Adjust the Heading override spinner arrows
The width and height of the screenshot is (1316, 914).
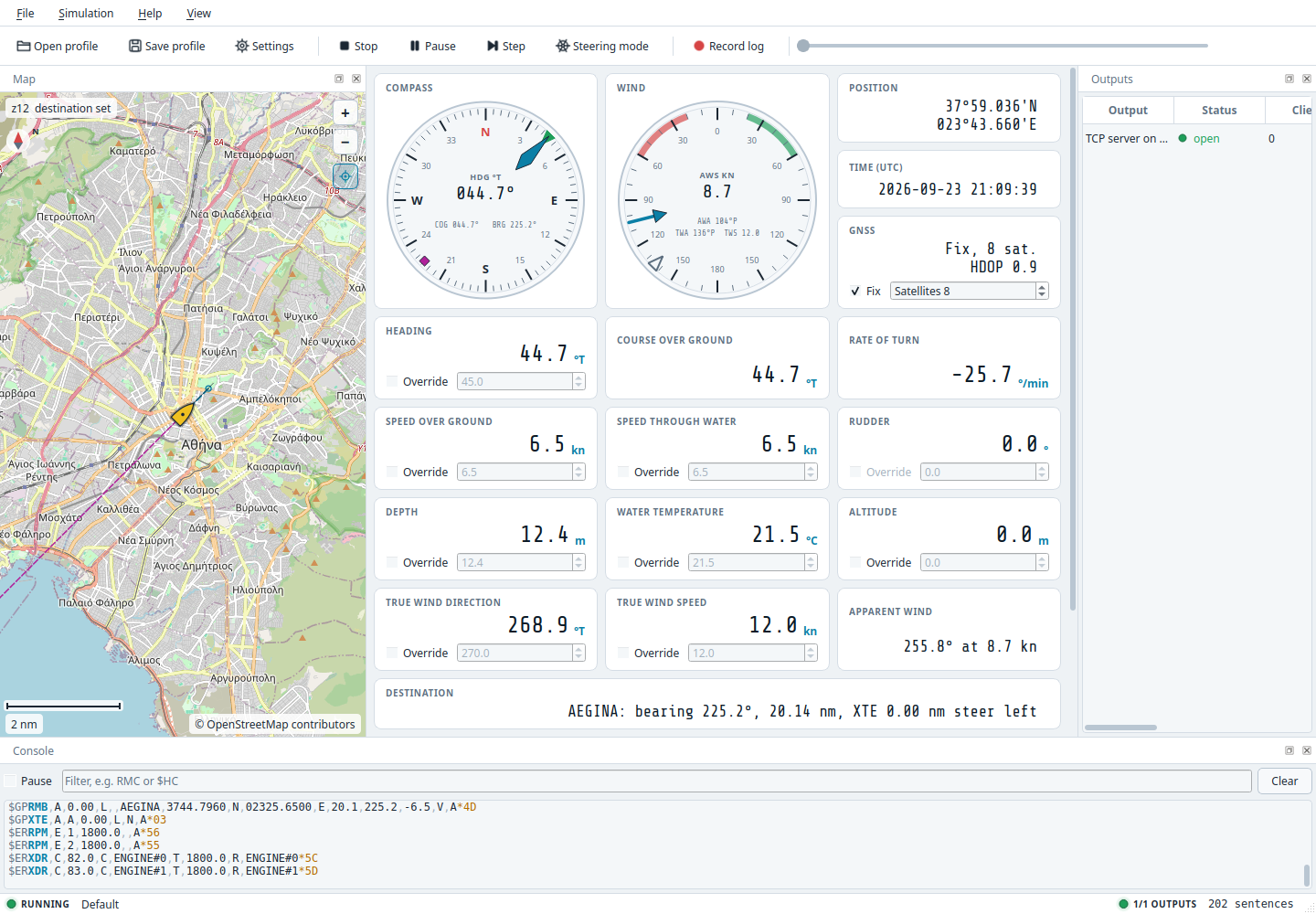click(578, 381)
